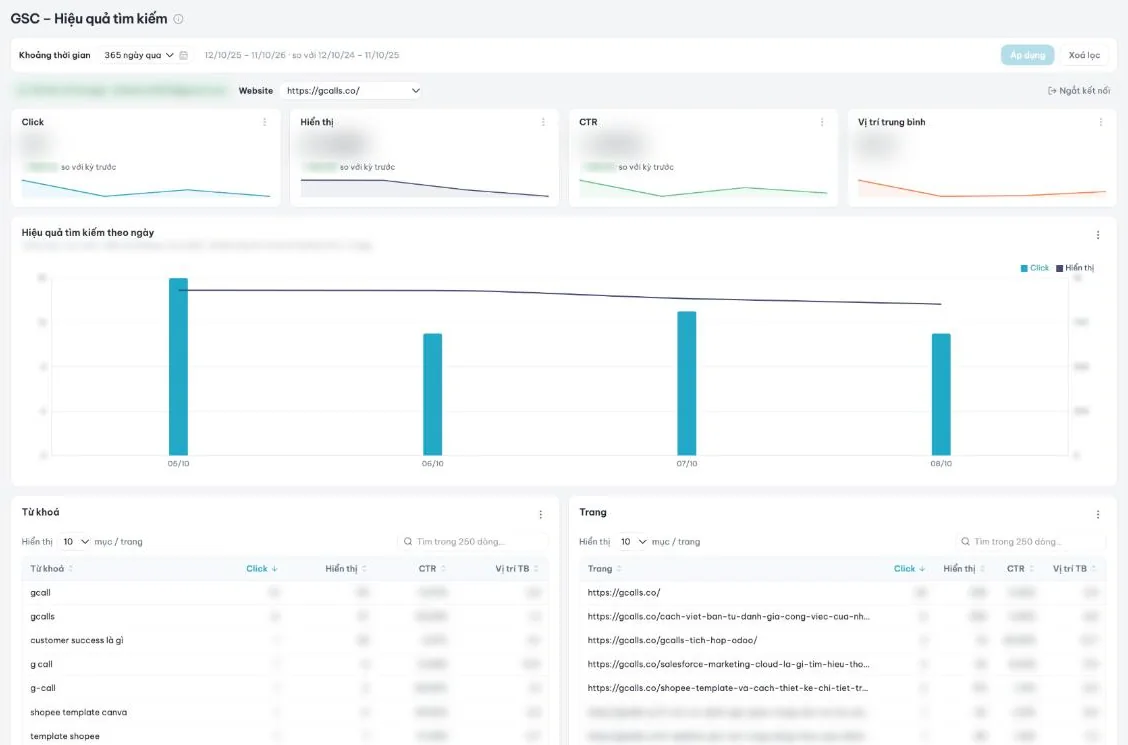The height and width of the screenshot is (745, 1128).
Task: Open the Trang table options menu
Action: [1098, 515]
